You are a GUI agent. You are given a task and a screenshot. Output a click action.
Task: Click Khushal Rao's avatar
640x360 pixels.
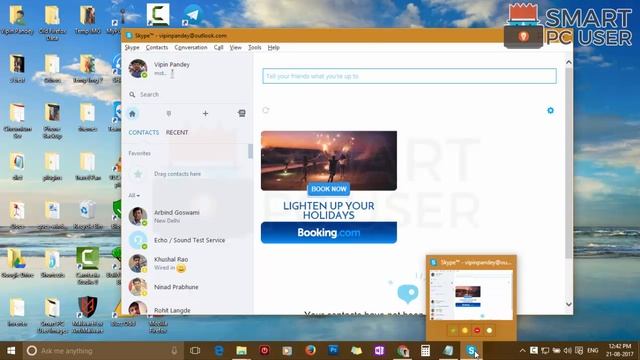(x=138, y=263)
